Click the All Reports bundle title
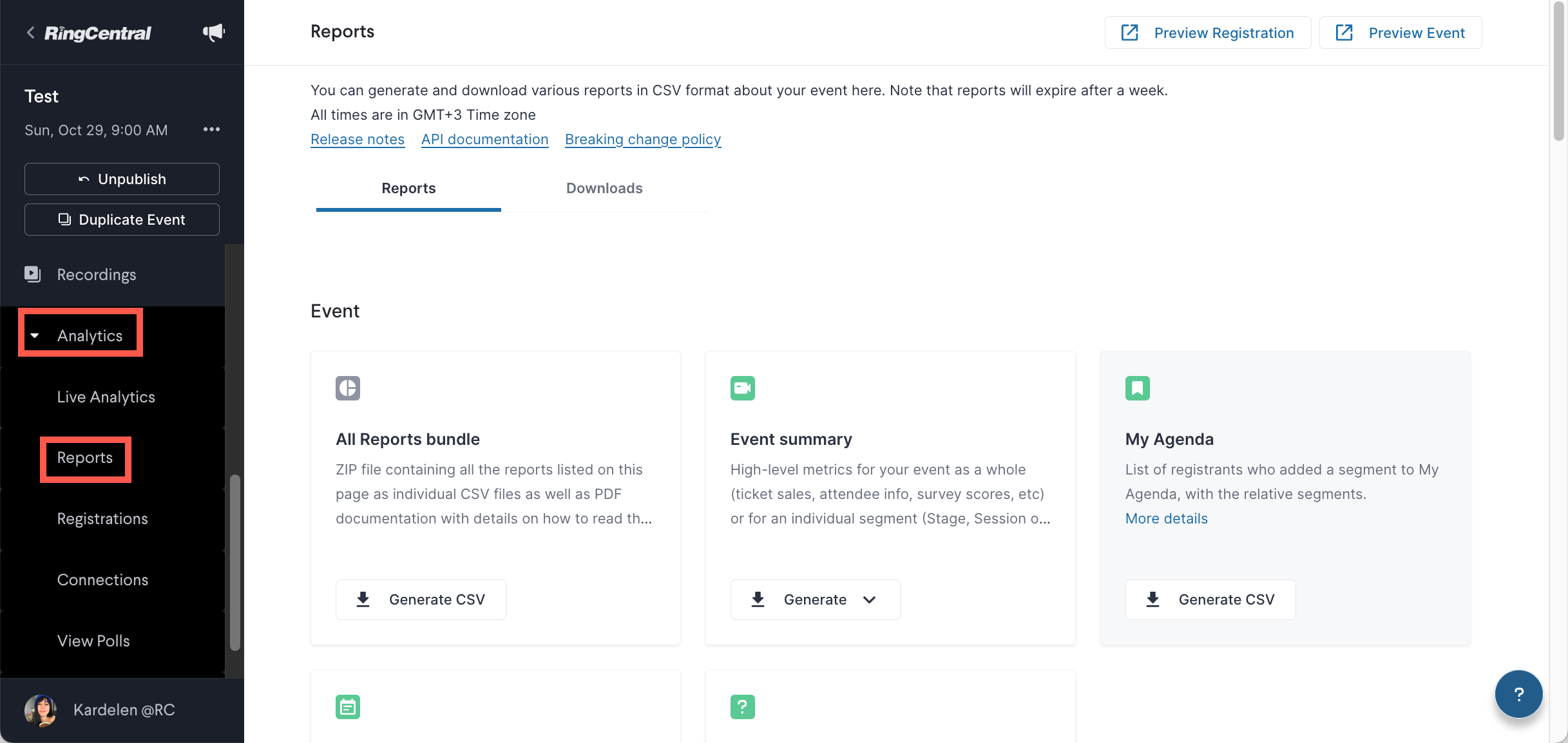 click(408, 439)
